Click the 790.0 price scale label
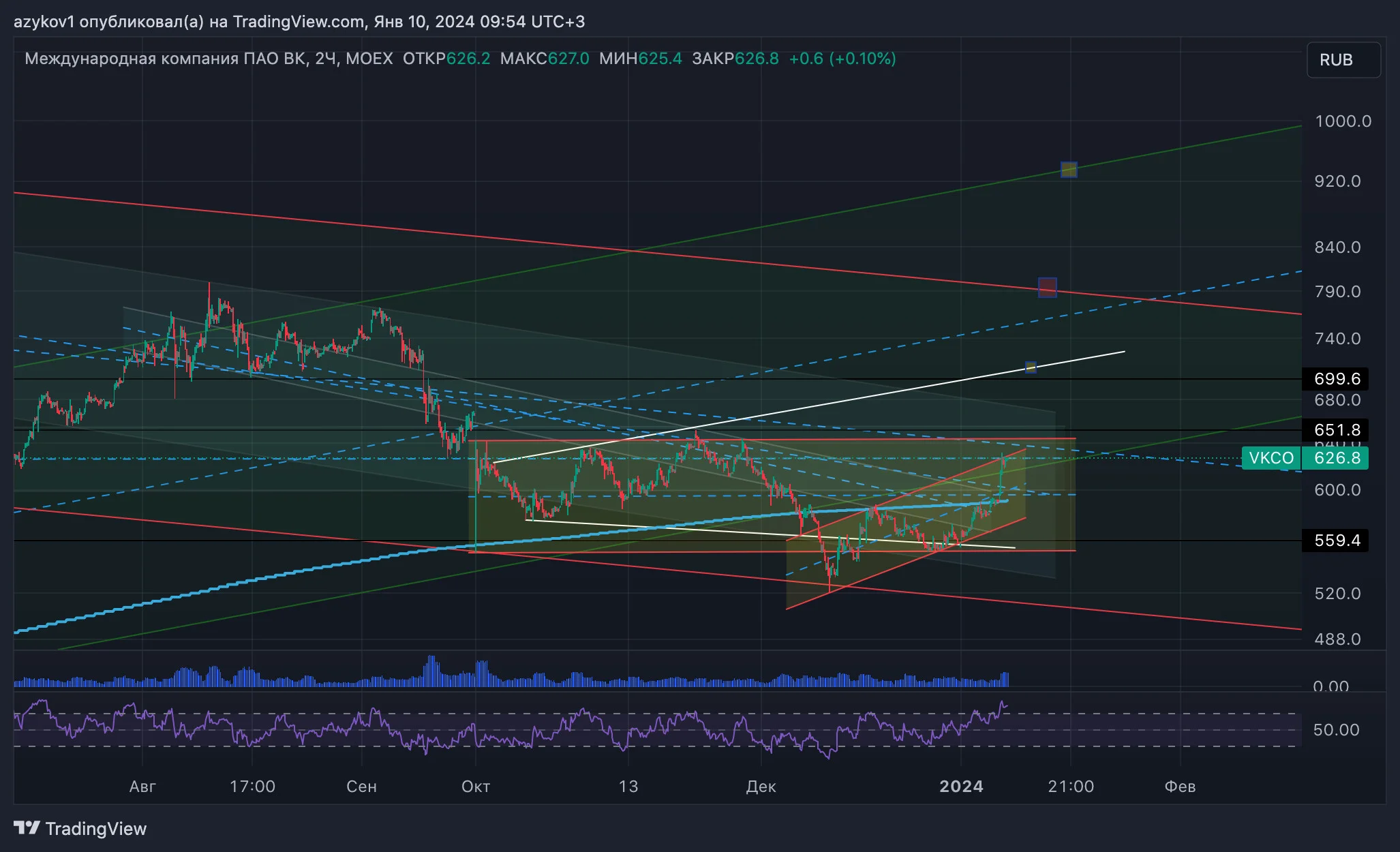This screenshot has width=1400, height=852. [1337, 292]
